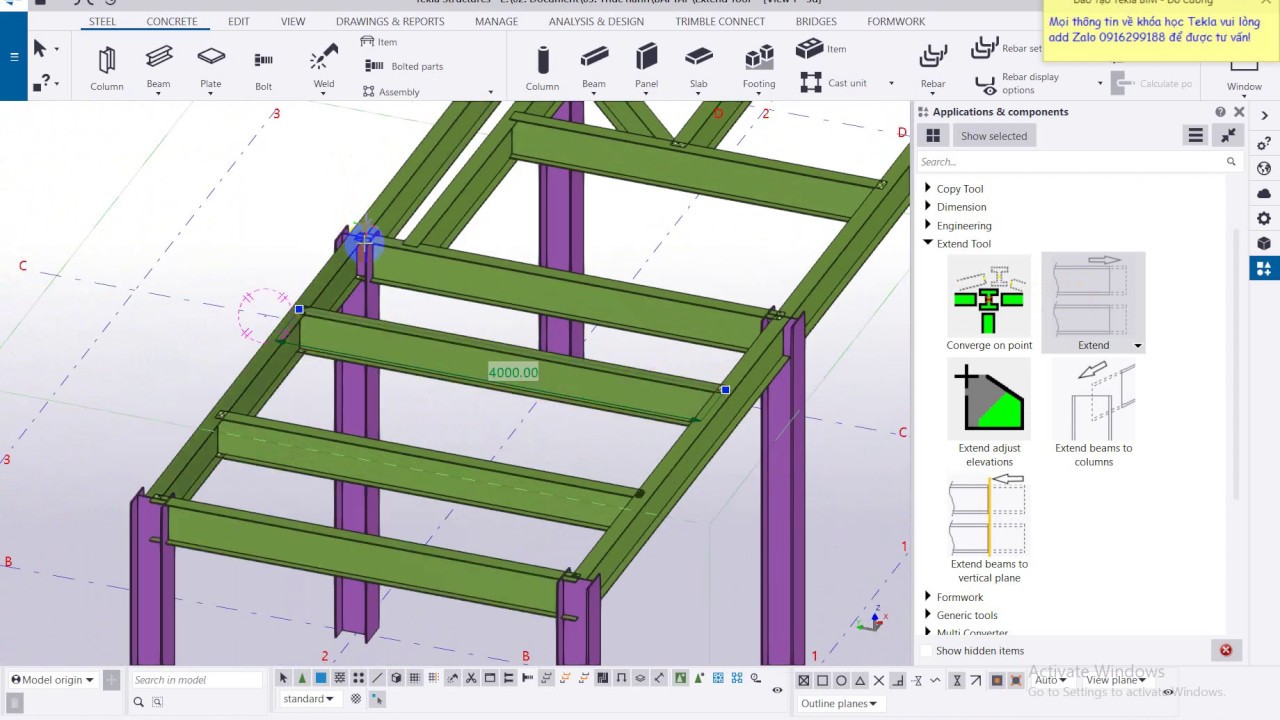Expand the Generic tools group

tap(928, 615)
